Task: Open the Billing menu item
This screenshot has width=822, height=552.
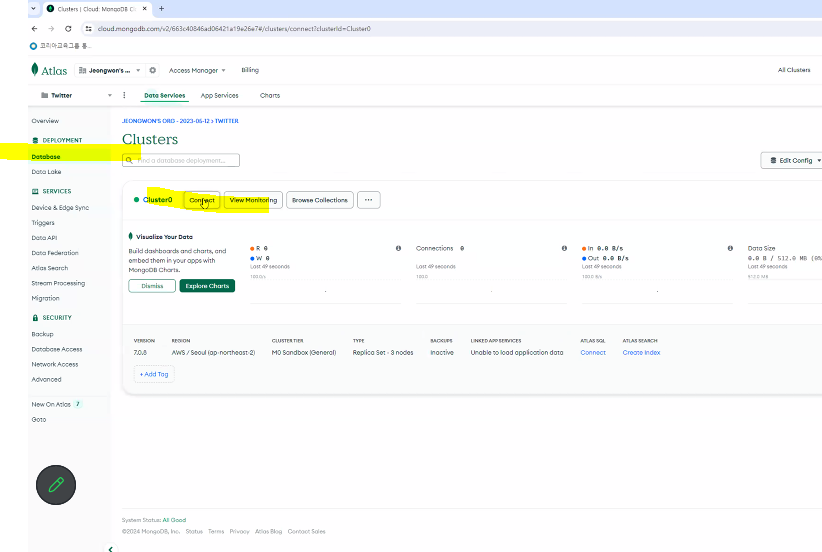Action: 250,70
